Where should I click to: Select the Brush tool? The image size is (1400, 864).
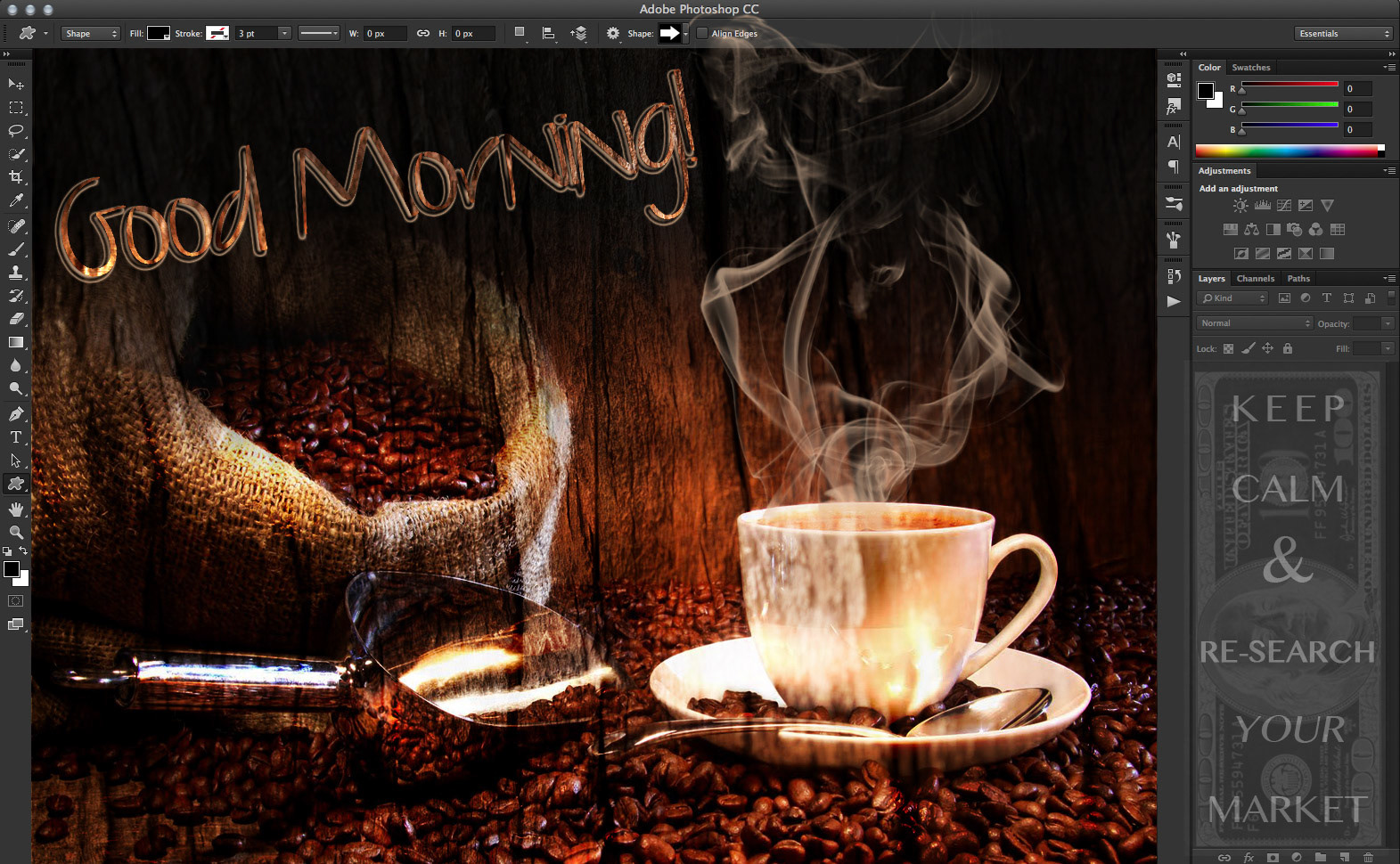click(x=16, y=249)
